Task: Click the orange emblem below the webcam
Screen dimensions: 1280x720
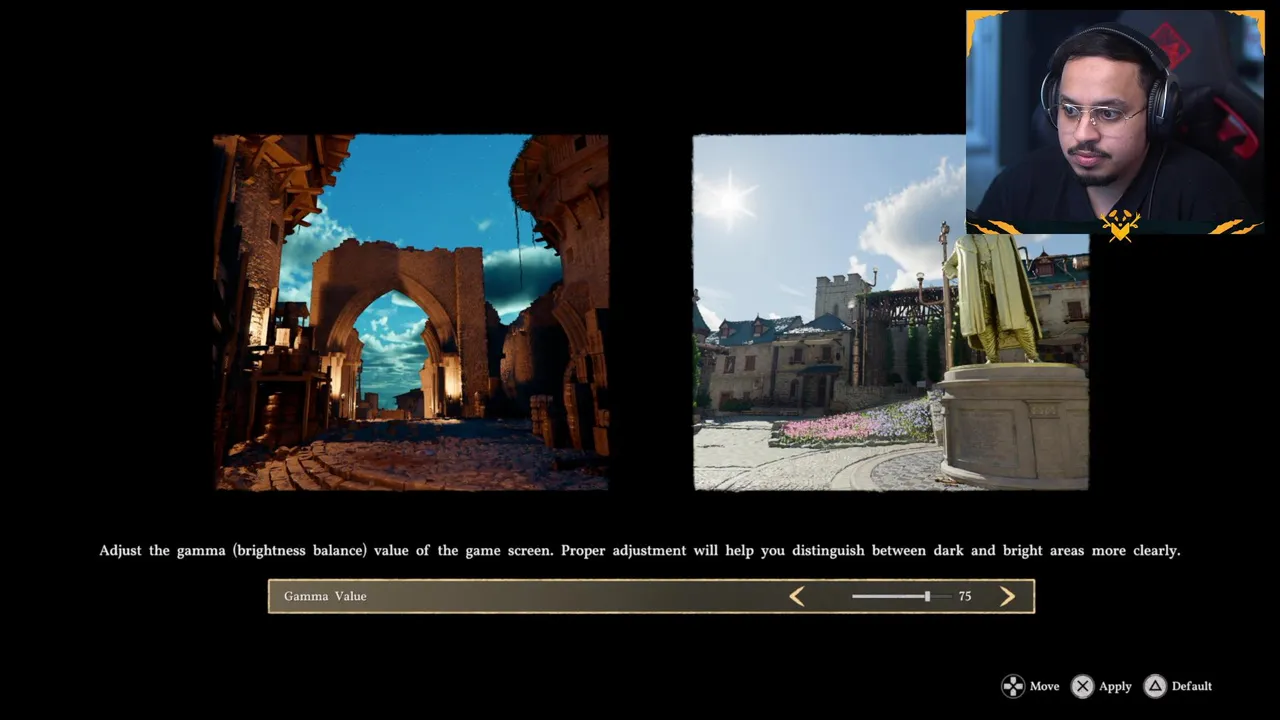Action: [1120, 226]
